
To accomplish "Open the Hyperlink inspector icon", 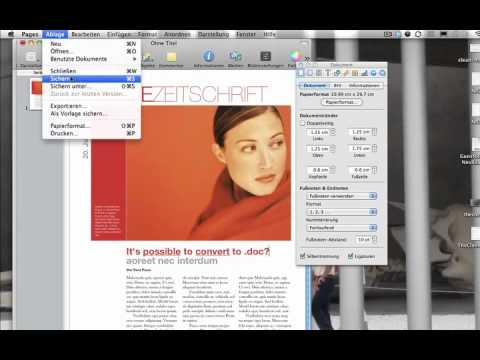I will (373, 73).
